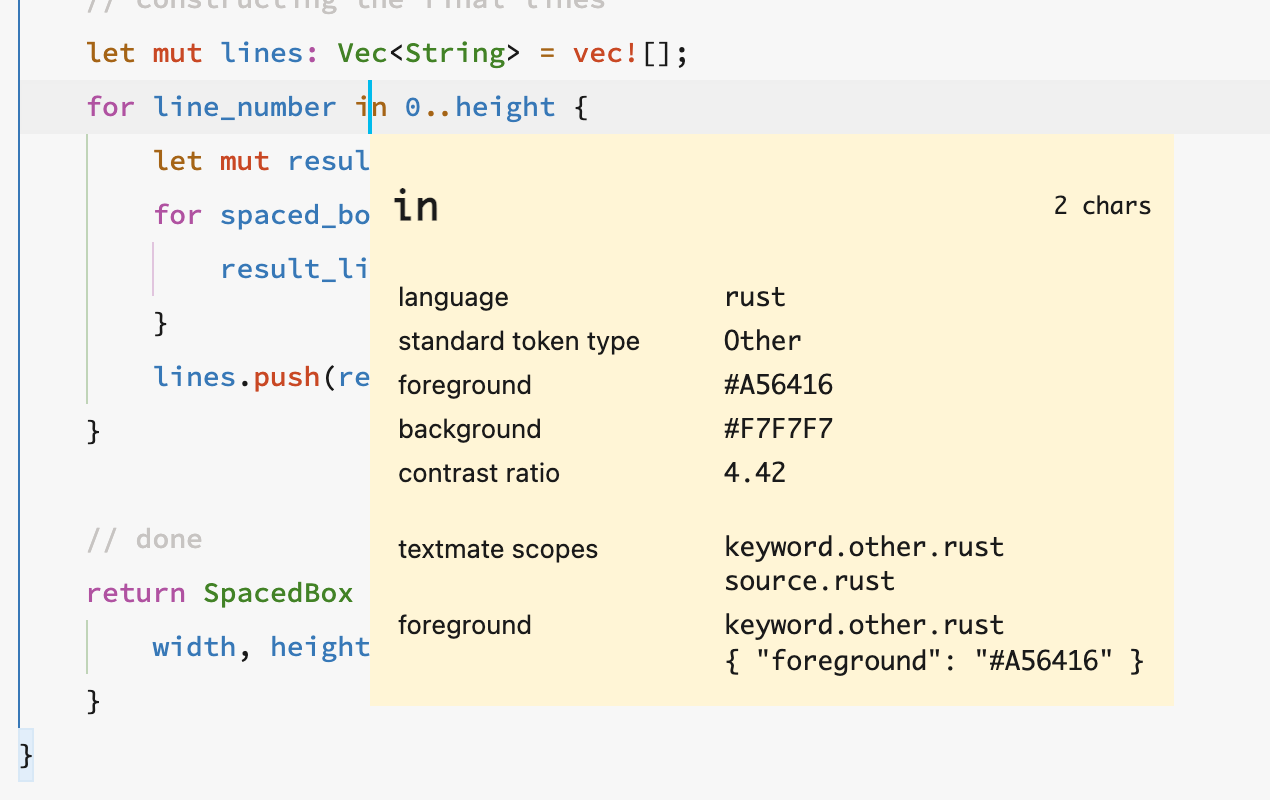Click the vec! macro in the code
The width and height of the screenshot is (1270, 800).
pos(602,52)
